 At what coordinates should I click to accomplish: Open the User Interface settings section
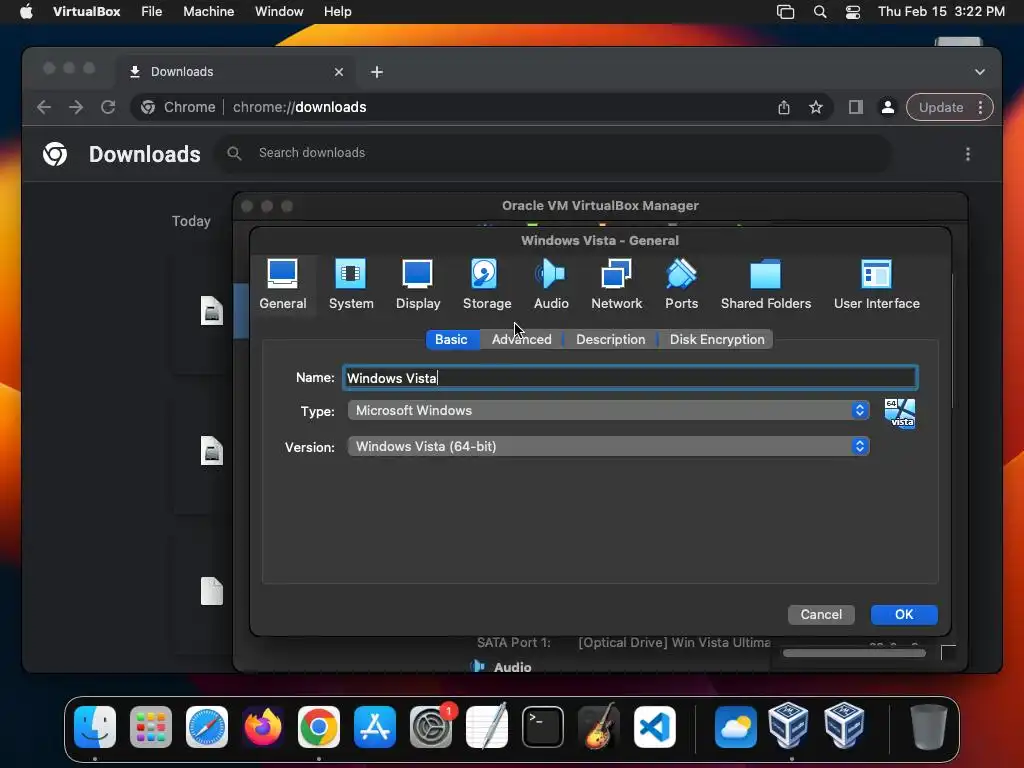coord(876,285)
